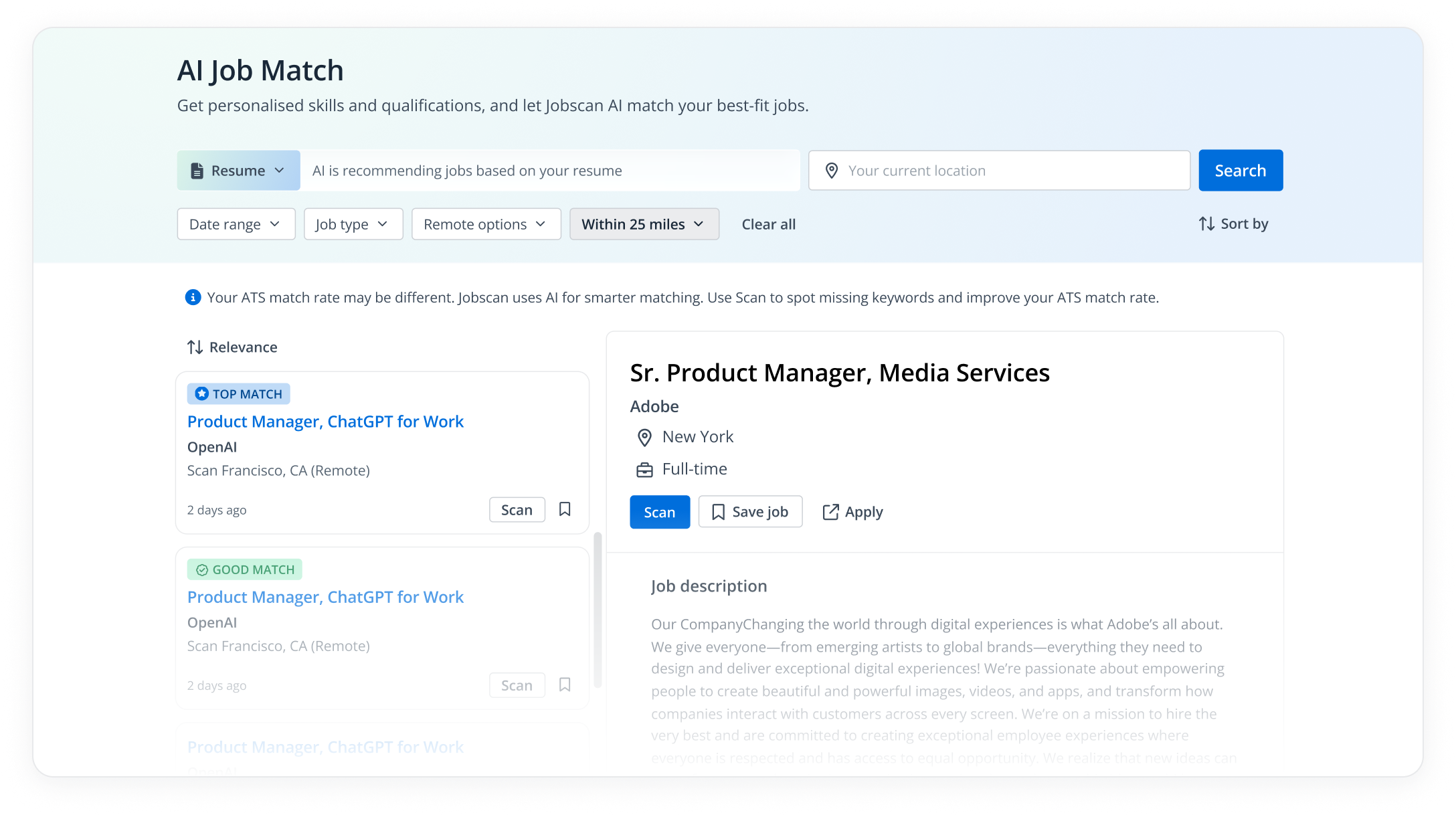Expand the Date range filter

click(236, 224)
